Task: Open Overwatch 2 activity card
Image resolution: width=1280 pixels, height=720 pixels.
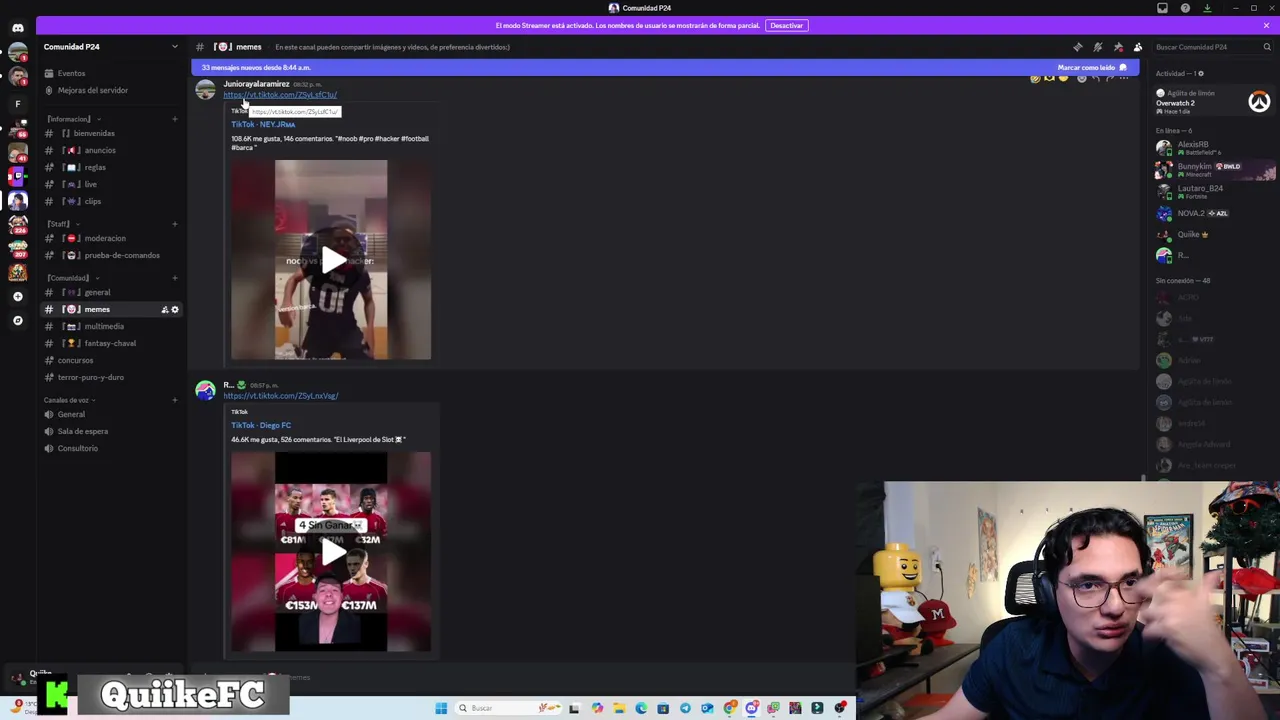Action: pyautogui.click(x=1213, y=102)
